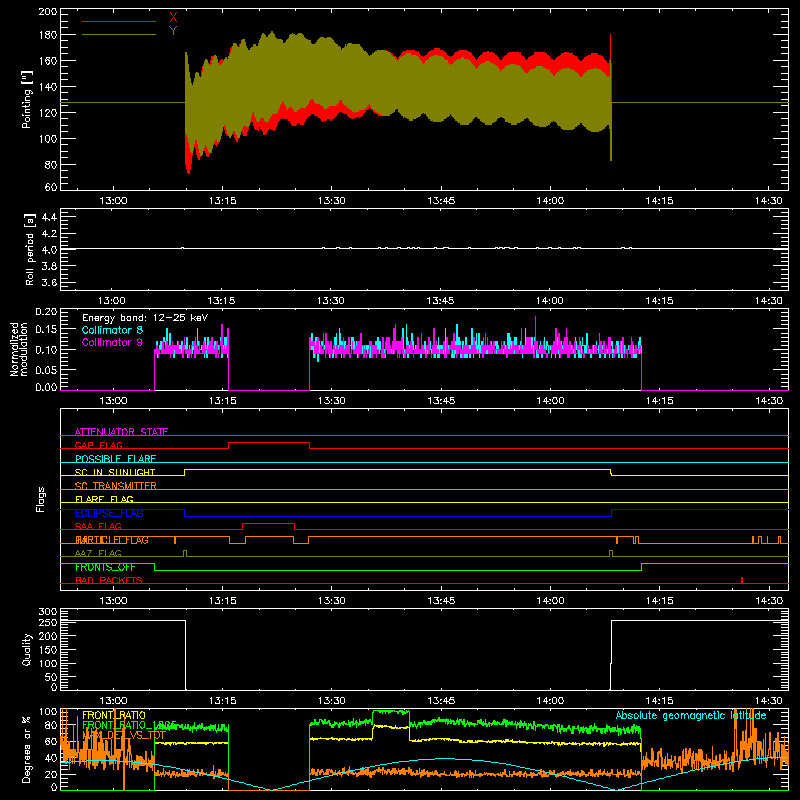Click the raised GAP_FLAG segment in Flags plot
The width and height of the screenshot is (800, 800).
pyautogui.click(x=269, y=443)
